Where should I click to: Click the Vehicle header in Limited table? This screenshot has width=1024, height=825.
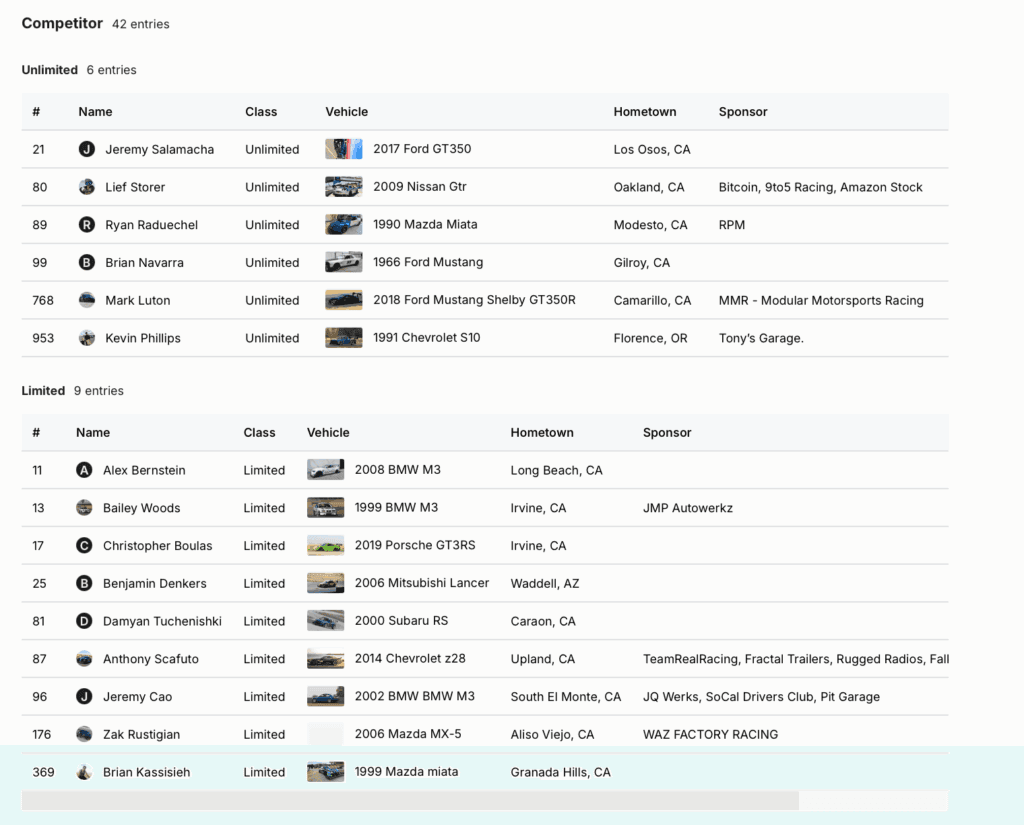(x=328, y=433)
